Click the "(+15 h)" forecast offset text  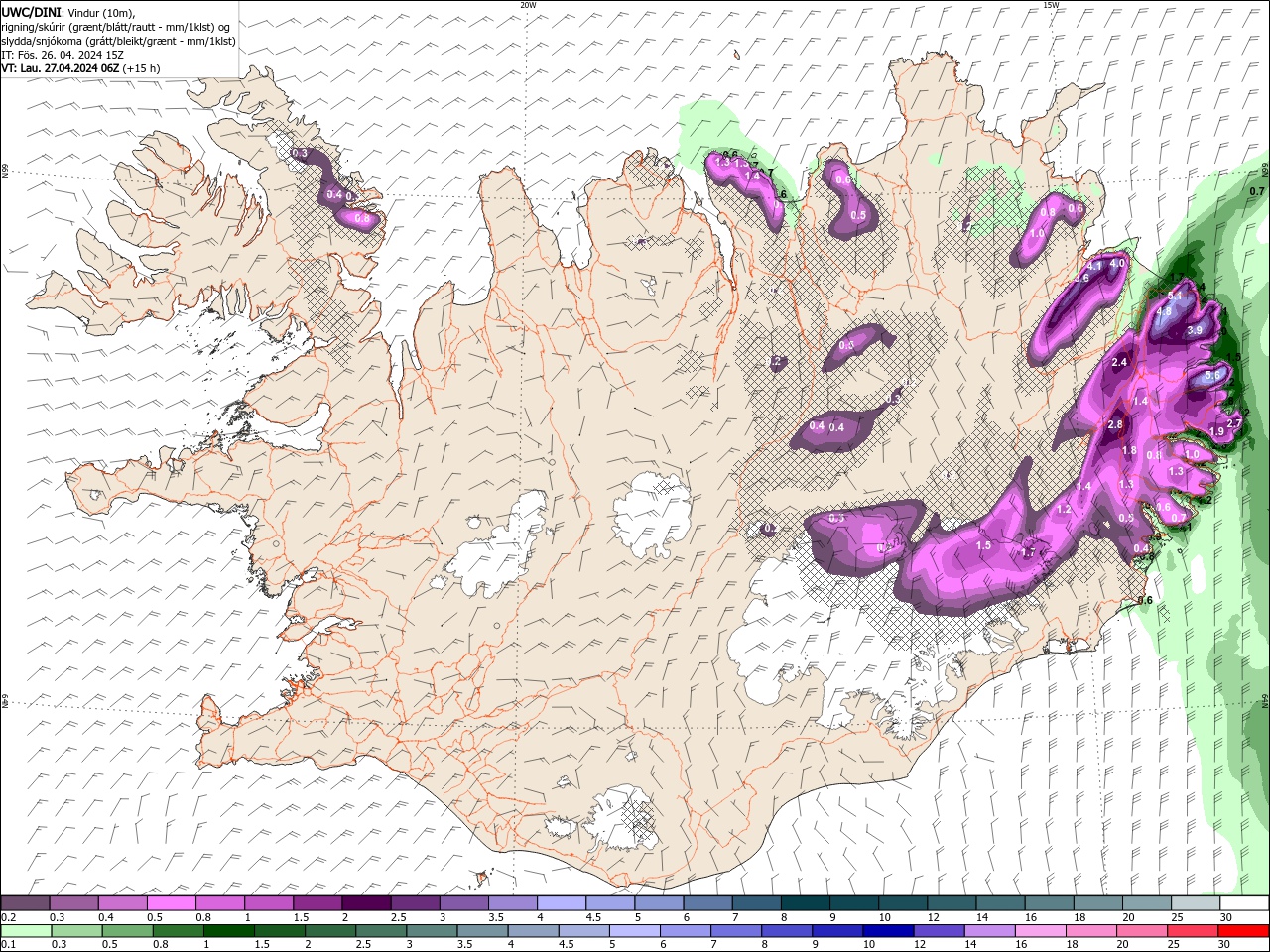click(141, 68)
